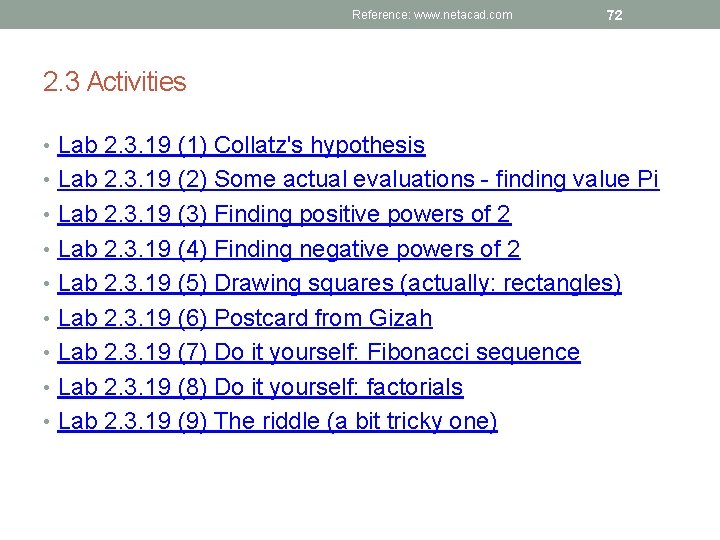Select the Postcard from Gizah link
Image resolution: width=720 pixels, height=540 pixels.
[245, 318]
